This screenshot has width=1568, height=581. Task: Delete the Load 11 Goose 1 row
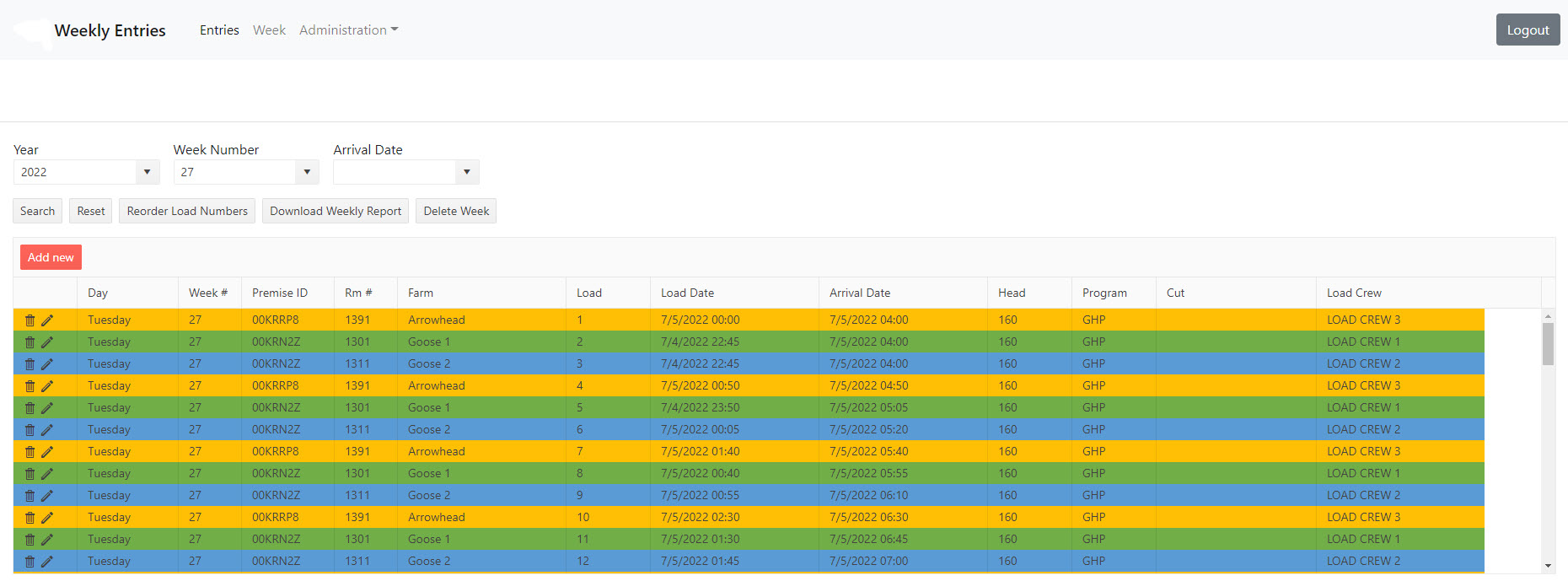[30, 540]
